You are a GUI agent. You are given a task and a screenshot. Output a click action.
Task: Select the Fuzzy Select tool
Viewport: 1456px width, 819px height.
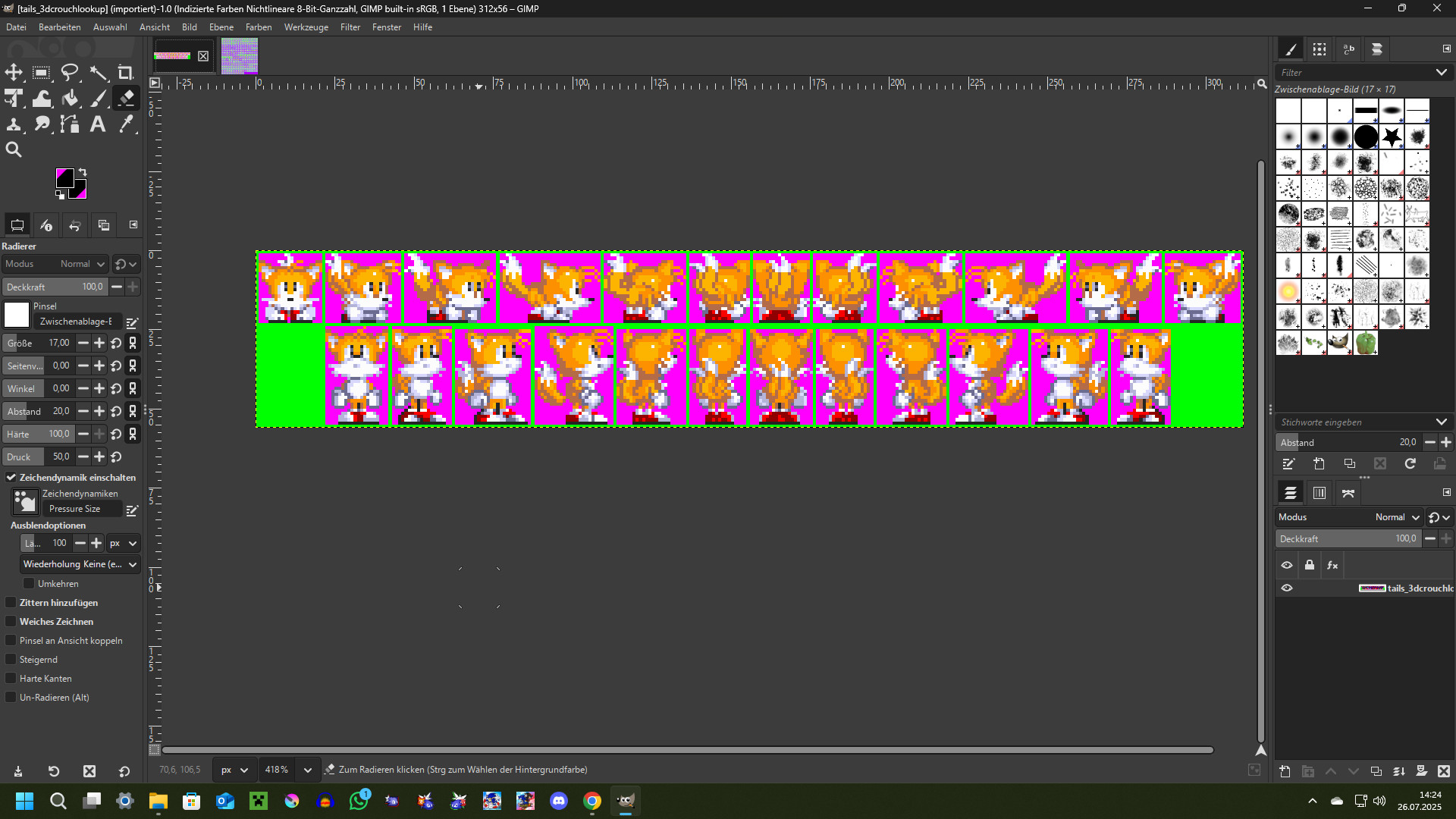pos(99,72)
